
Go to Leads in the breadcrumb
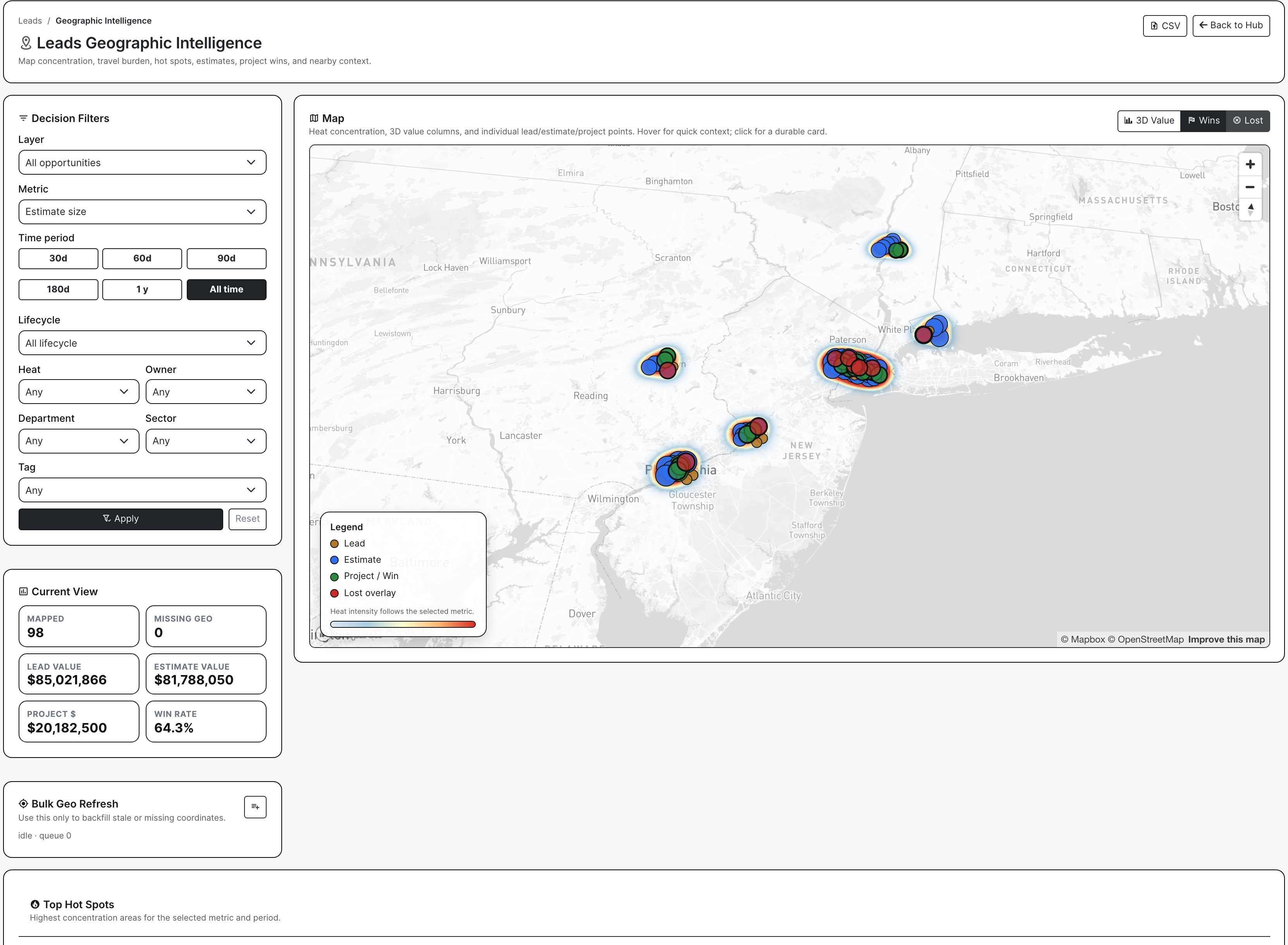pos(30,21)
